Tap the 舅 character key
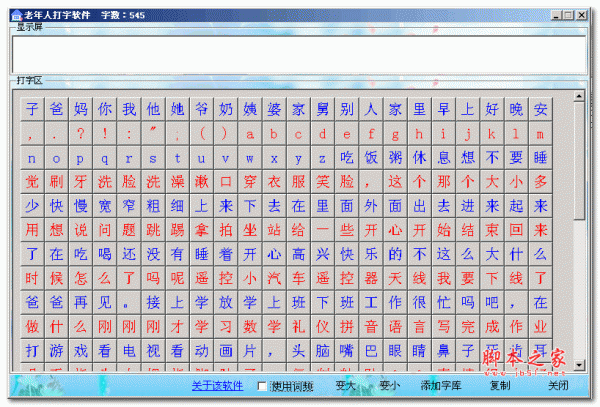The width and height of the screenshot is (600, 407). coord(323,109)
